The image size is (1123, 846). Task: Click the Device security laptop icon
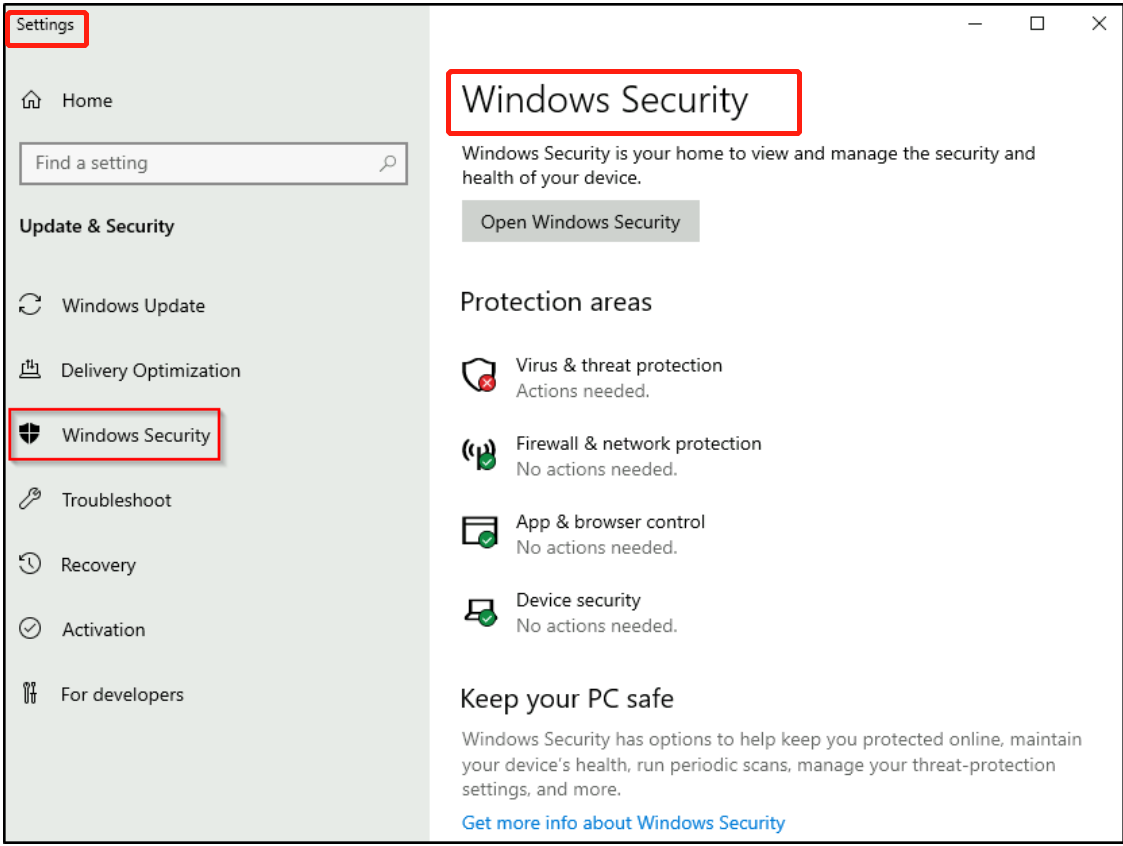click(478, 611)
